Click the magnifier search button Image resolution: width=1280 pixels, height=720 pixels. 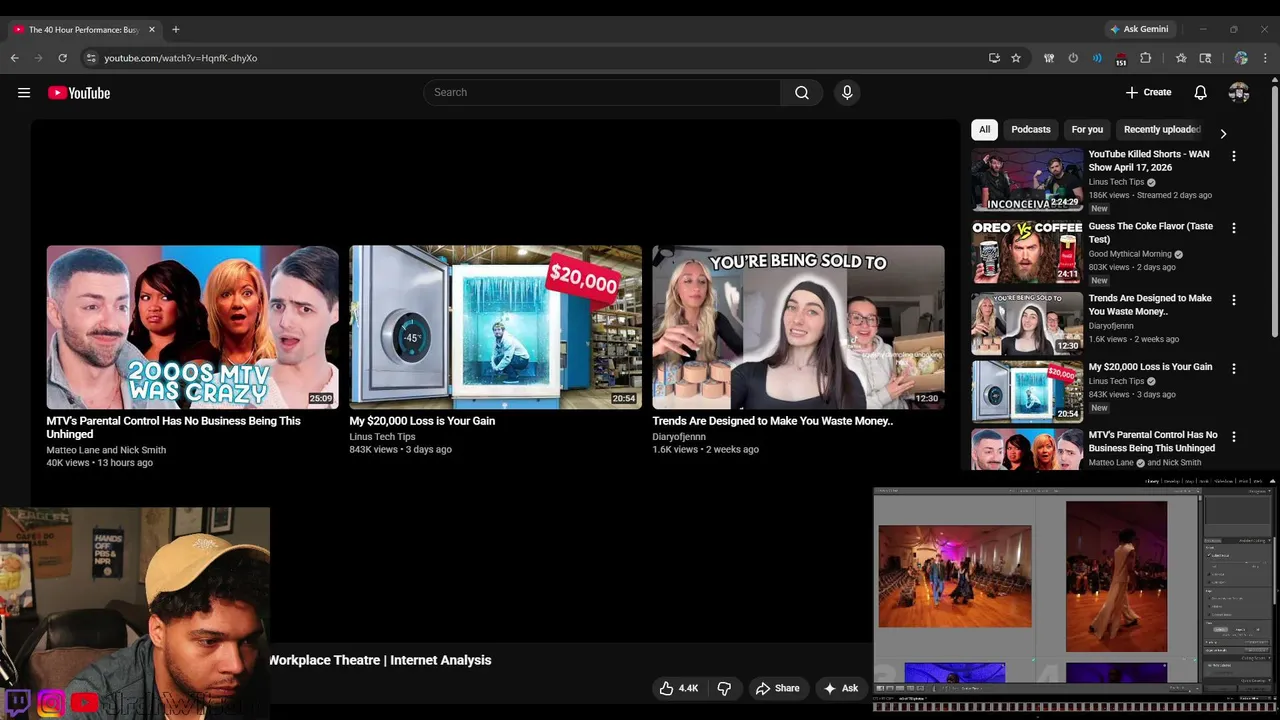(x=802, y=93)
